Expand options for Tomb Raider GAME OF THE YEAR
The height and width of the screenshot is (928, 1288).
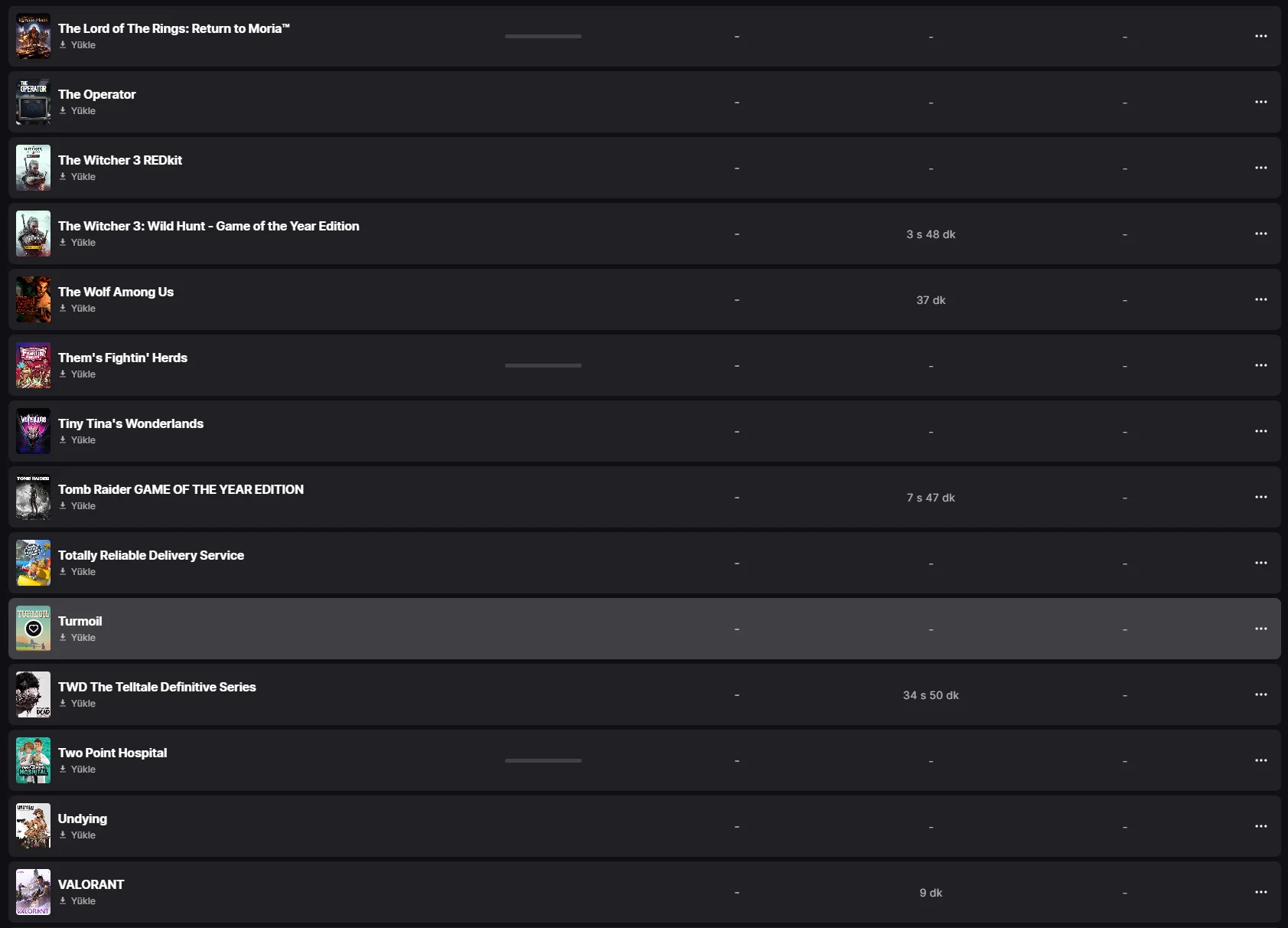pos(1260,497)
